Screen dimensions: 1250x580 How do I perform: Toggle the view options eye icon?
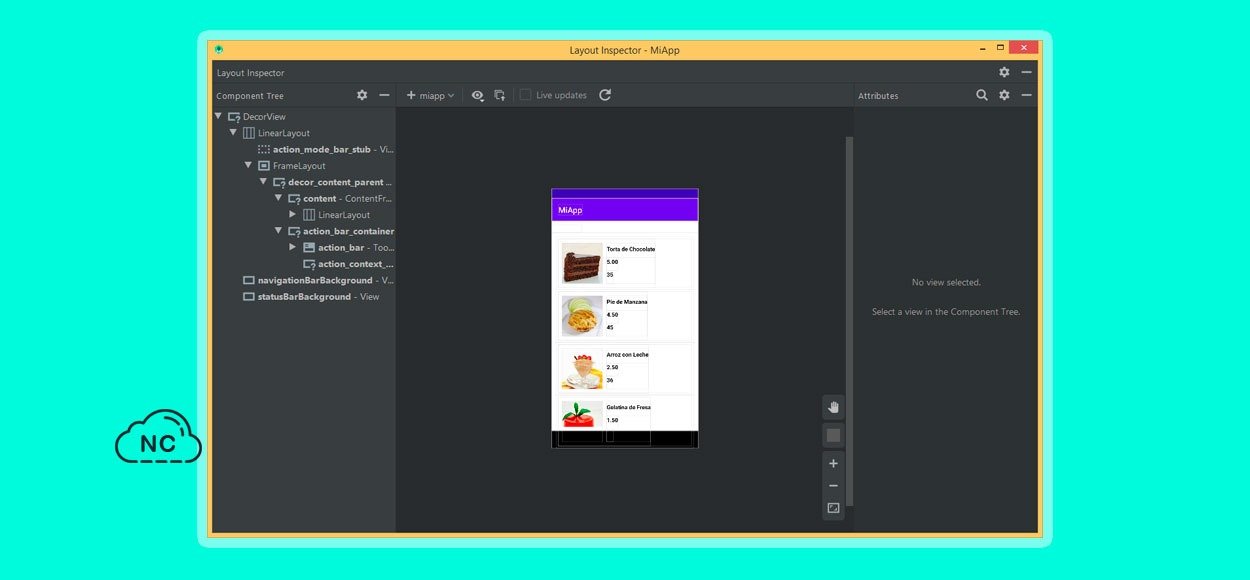477,95
